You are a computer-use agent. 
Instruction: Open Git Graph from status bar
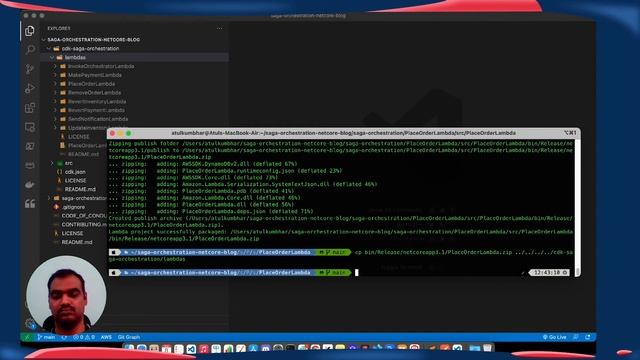click(129, 337)
